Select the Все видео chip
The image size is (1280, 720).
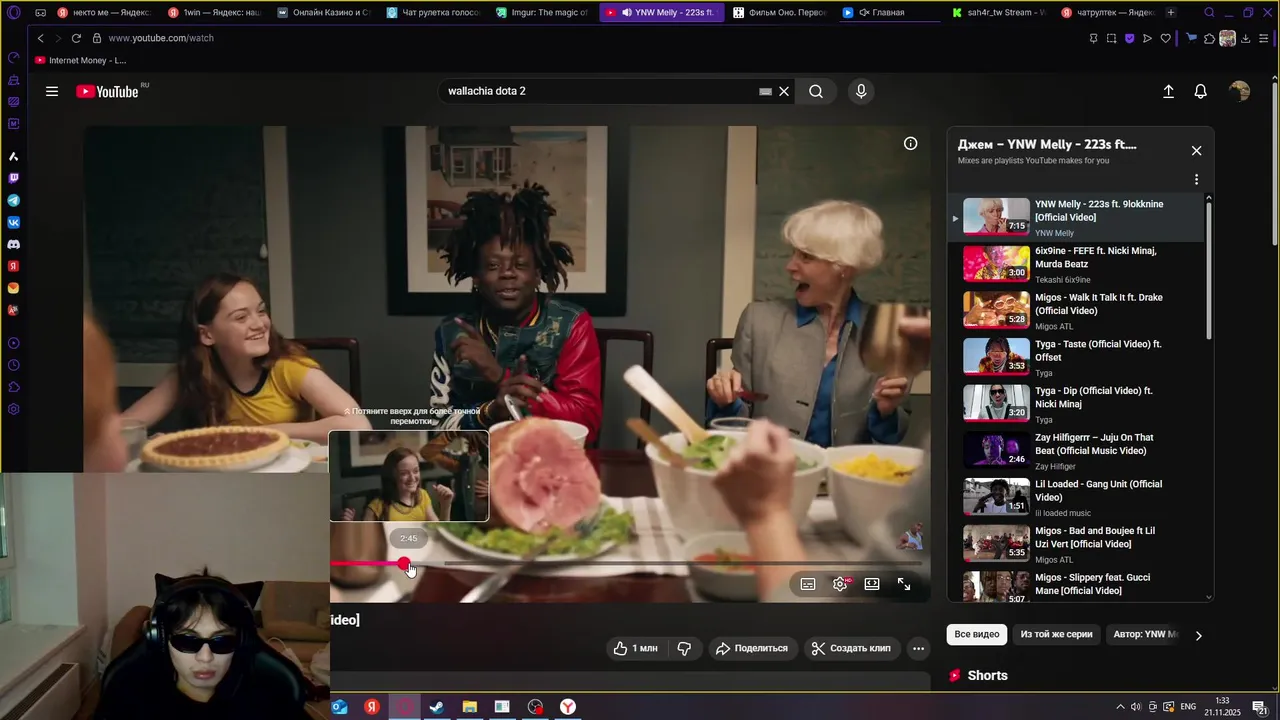tap(977, 634)
